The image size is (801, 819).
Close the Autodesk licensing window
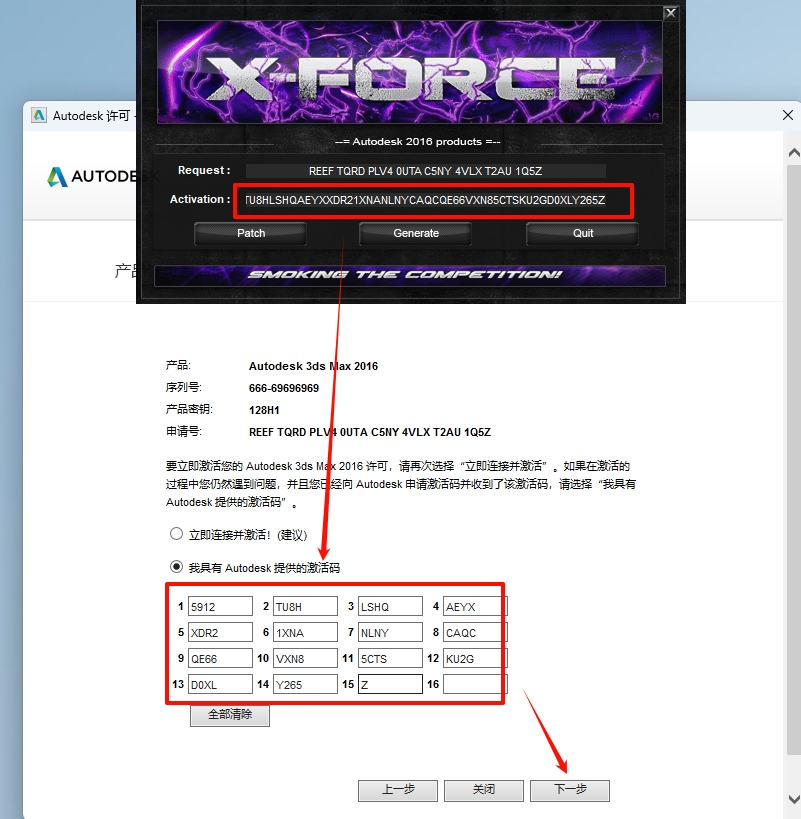click(787, 115)
